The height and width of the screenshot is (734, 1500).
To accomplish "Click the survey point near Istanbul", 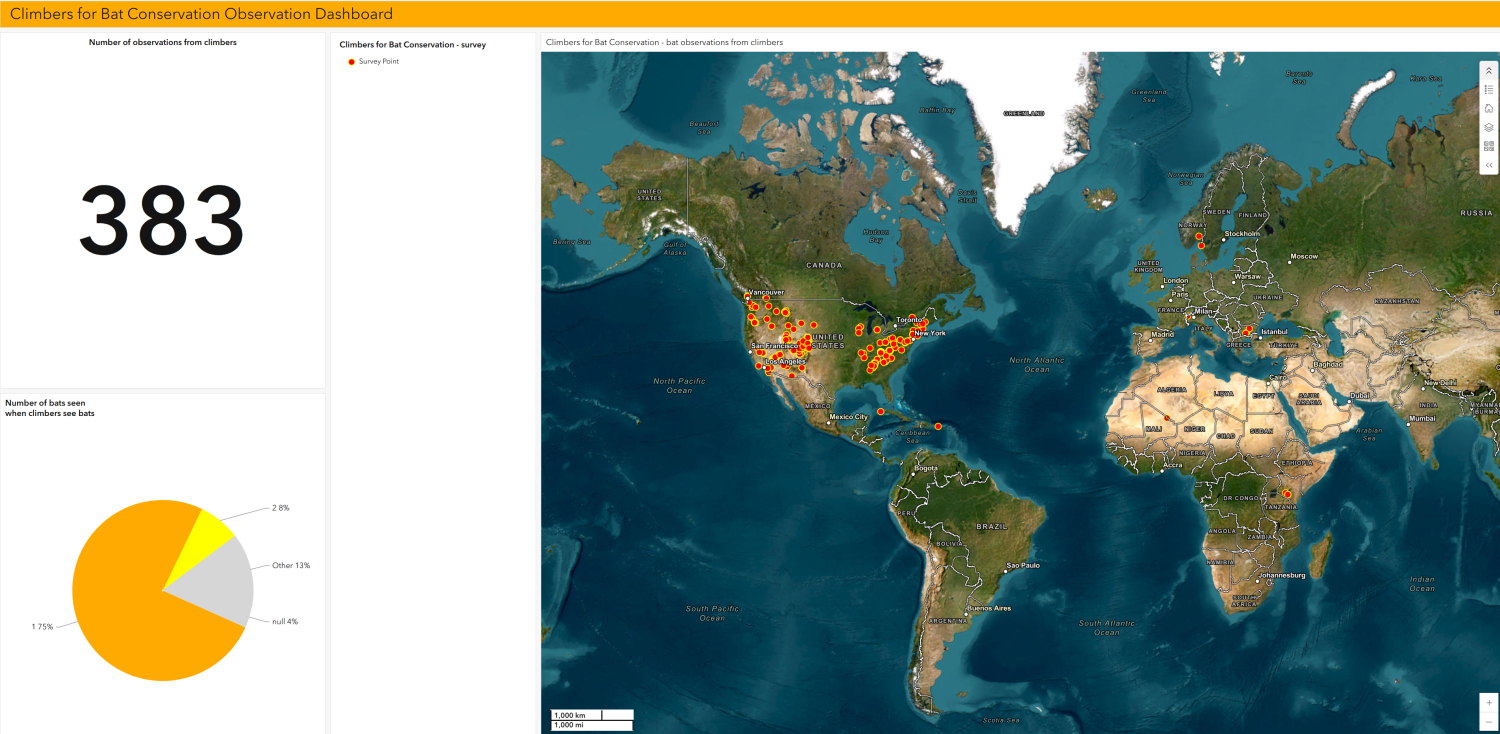I will 1247,329.
